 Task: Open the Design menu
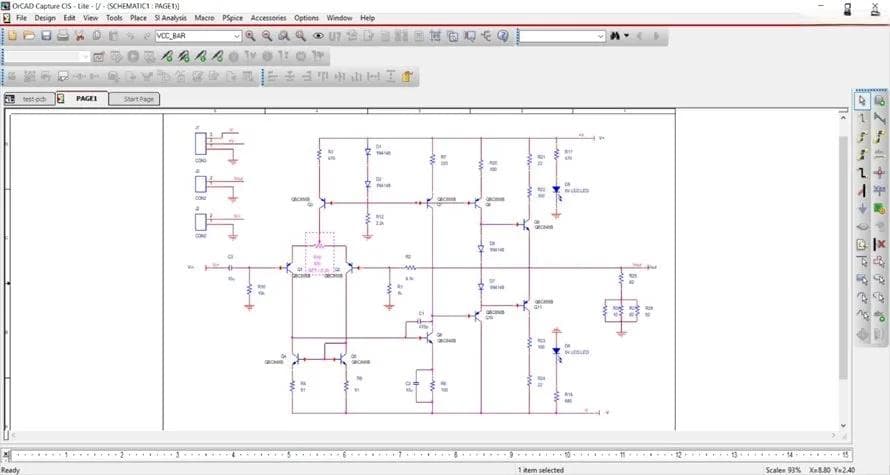point(45,18)
